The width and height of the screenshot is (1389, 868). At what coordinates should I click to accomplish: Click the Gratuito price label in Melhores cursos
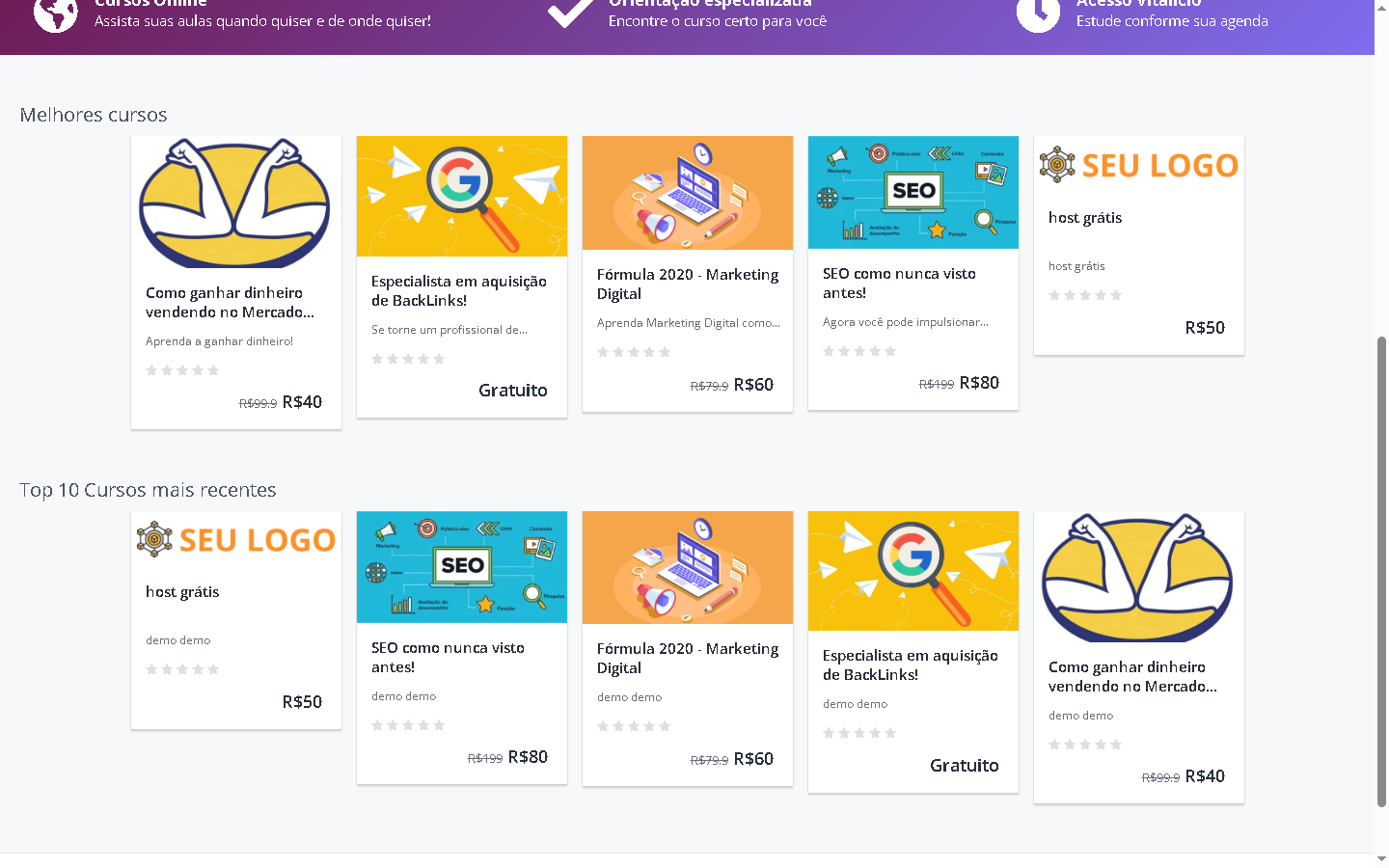click(512, 391)
